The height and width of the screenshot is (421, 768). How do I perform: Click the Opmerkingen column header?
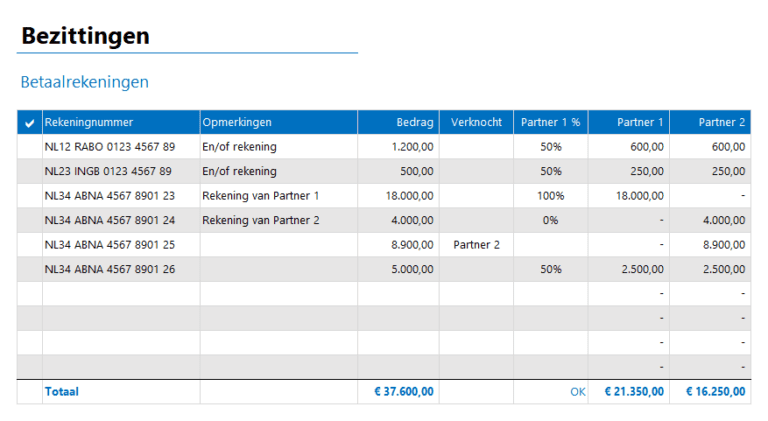click(237, 123)
